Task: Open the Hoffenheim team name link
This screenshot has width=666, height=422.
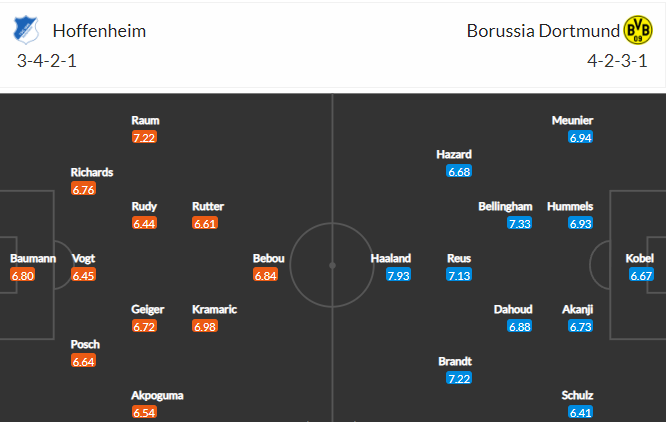Action: [99, 31]
